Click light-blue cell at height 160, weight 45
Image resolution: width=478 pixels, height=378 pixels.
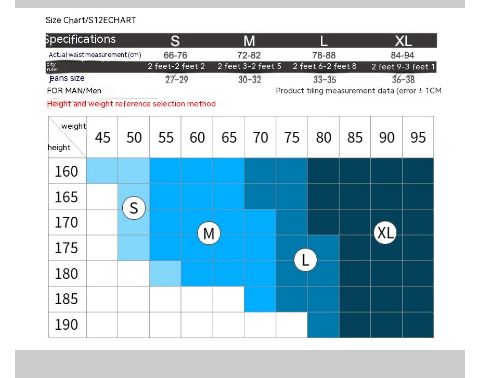pos(102,171)
